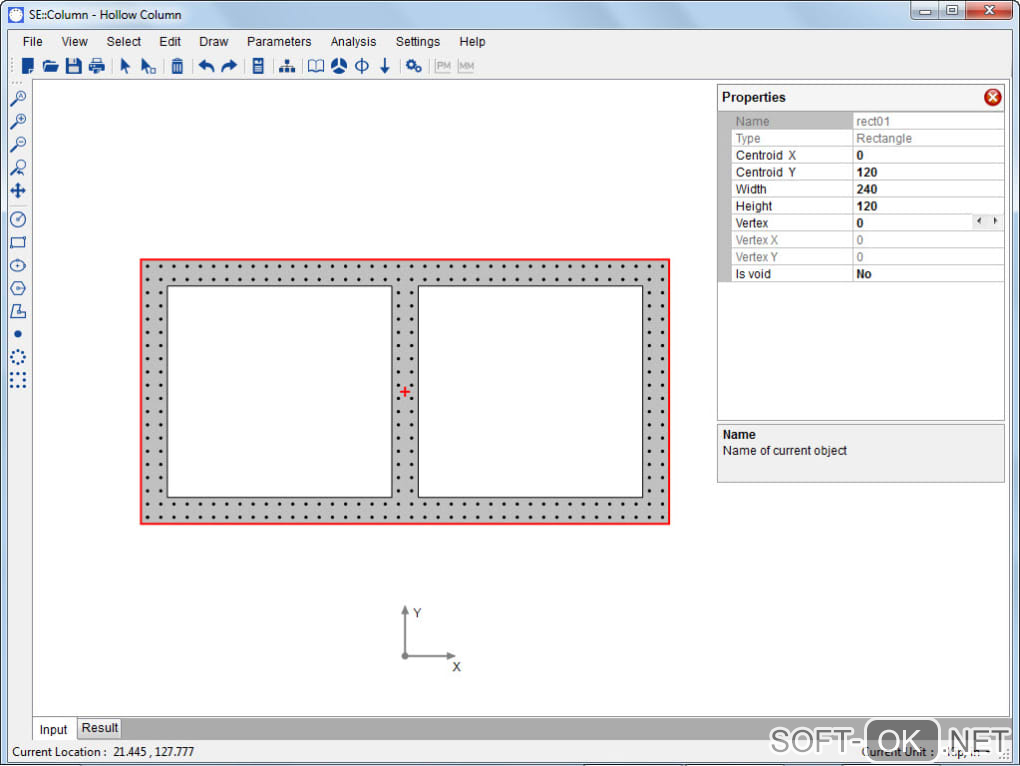This screenshot has width=1020, height=766.
Task: Select the single rebar point tool
Action: point(18,334)
